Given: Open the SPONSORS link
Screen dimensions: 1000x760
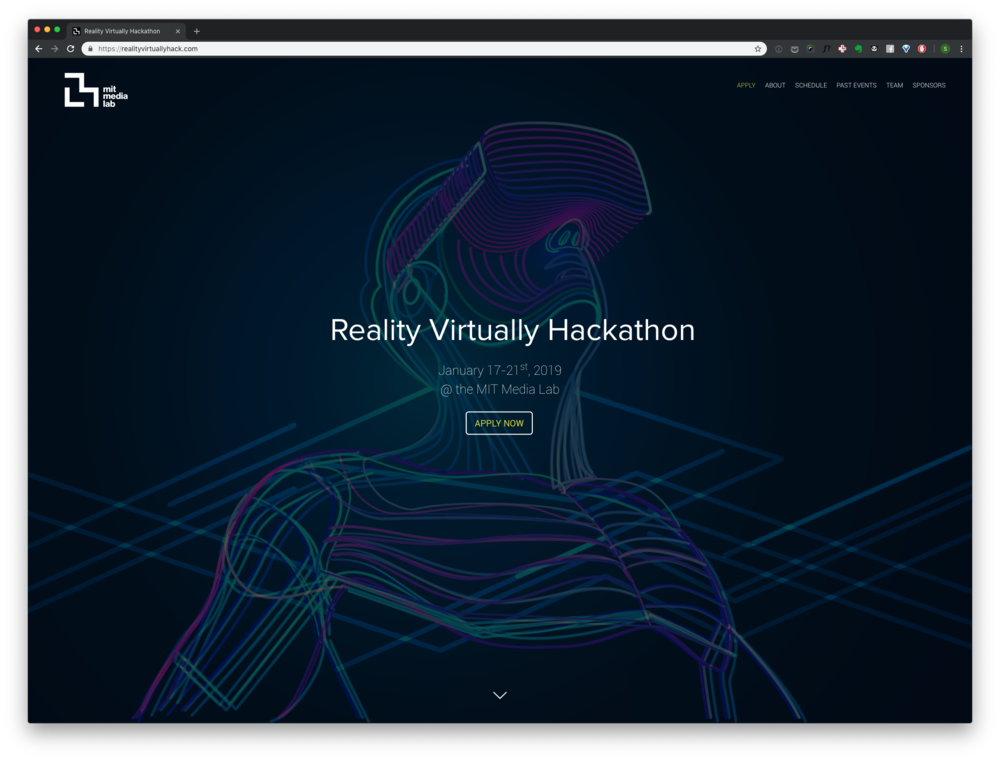Looking at the screenshot, I should tap(928, 85).
